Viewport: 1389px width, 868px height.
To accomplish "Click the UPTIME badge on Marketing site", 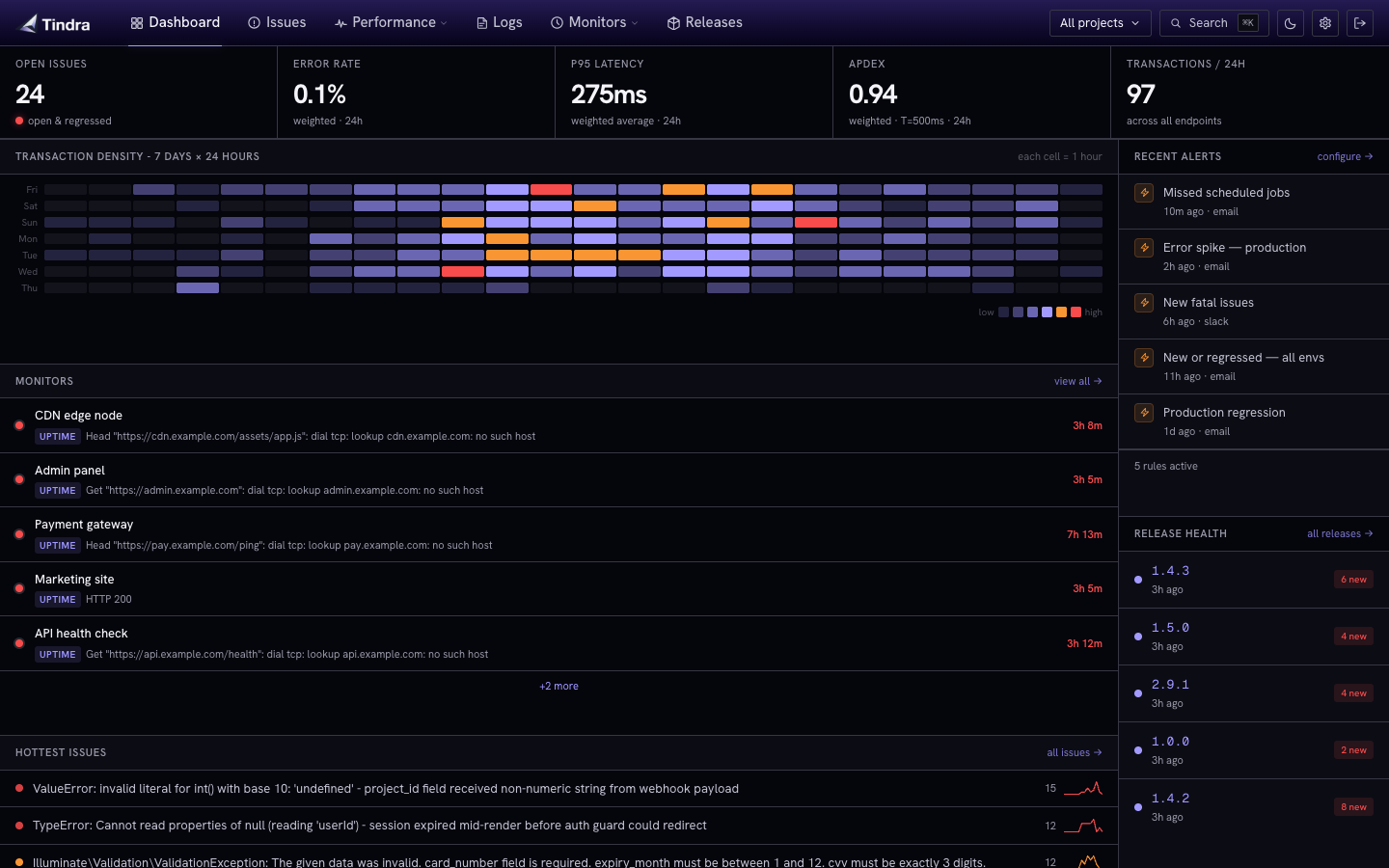I will 57,599.
